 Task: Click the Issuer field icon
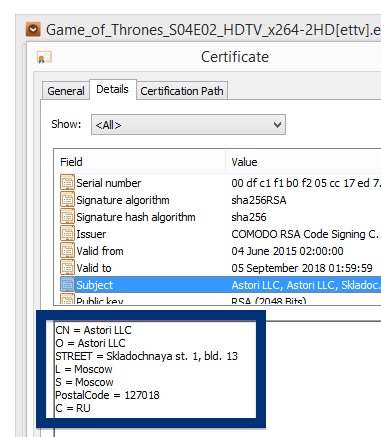67,234
